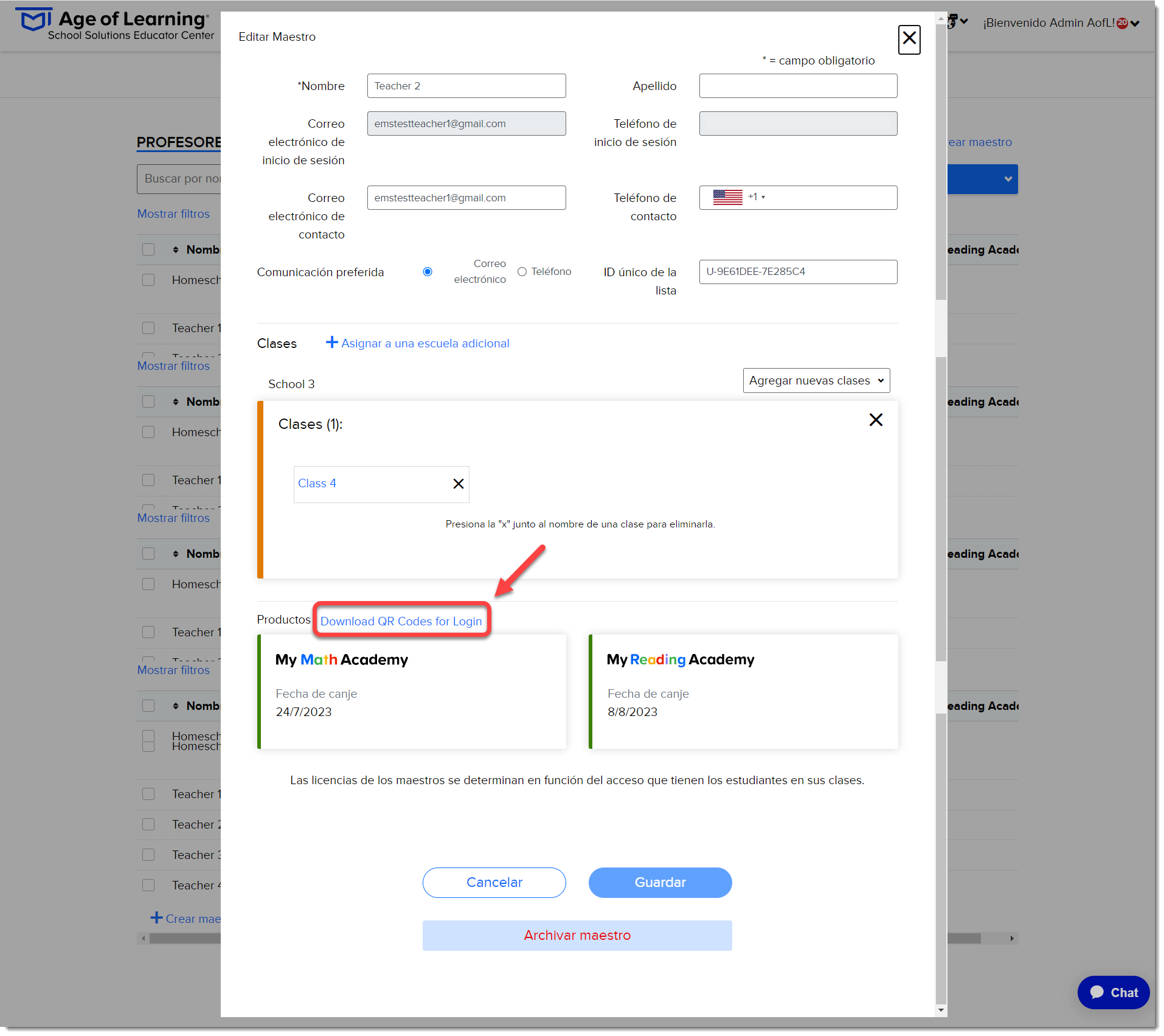Select Correo electrónico communication preference
Viewport: 1164px width, 1036px height.
(x=428, y=272)
